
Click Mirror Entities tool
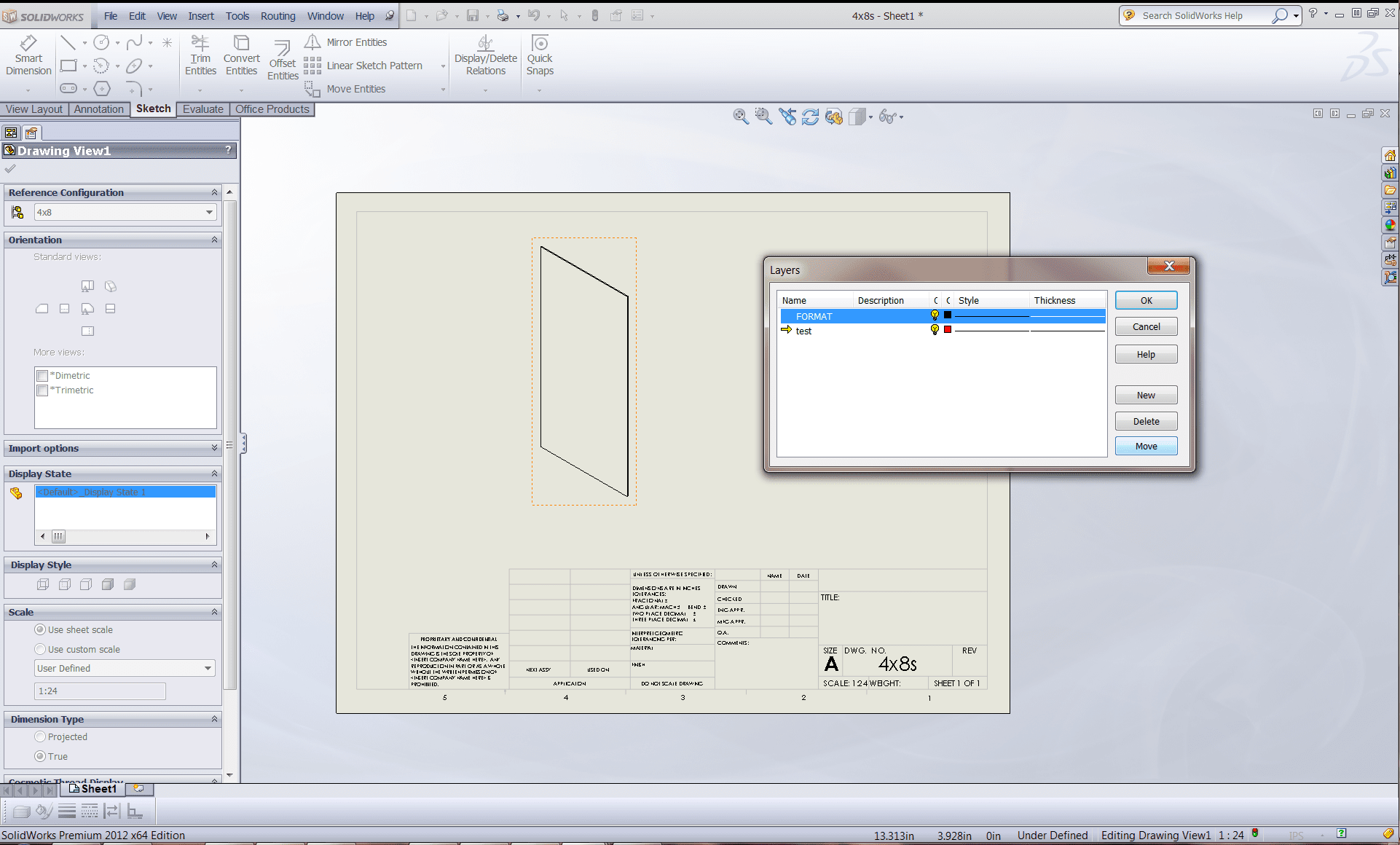click(346, 42)
